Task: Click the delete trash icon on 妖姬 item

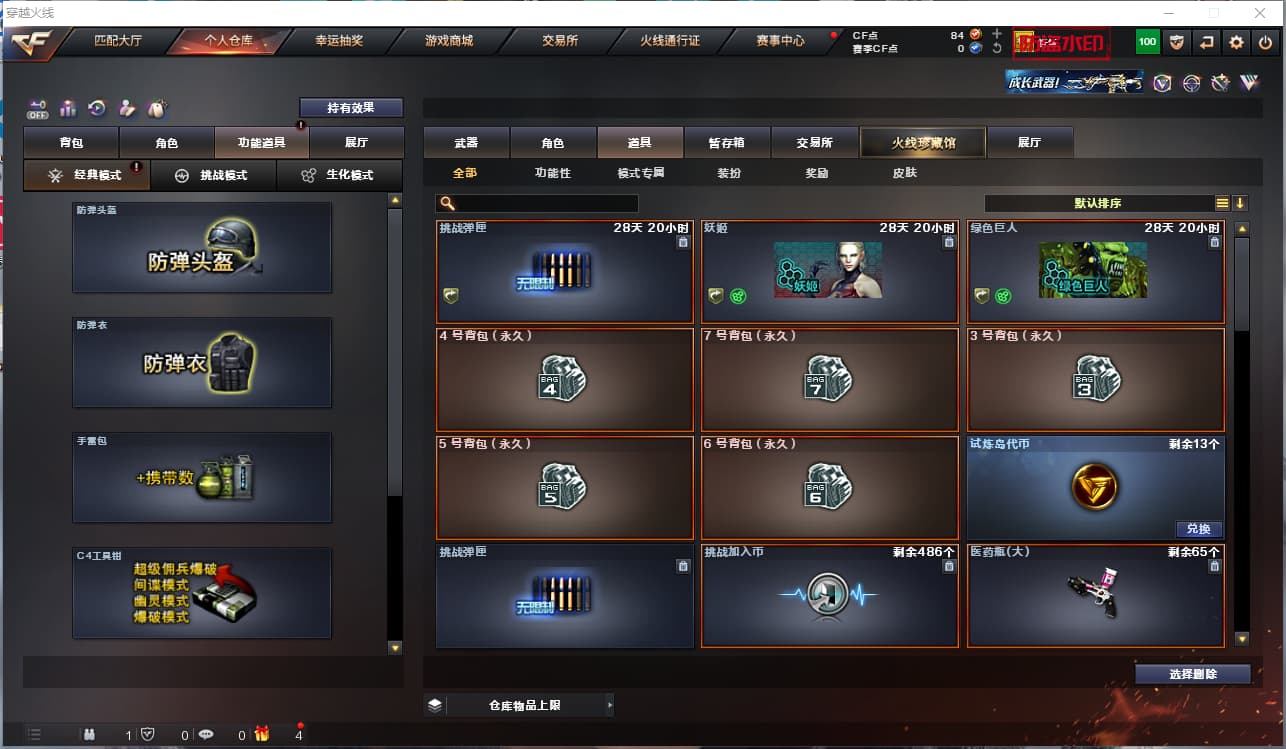Action: 948,242
